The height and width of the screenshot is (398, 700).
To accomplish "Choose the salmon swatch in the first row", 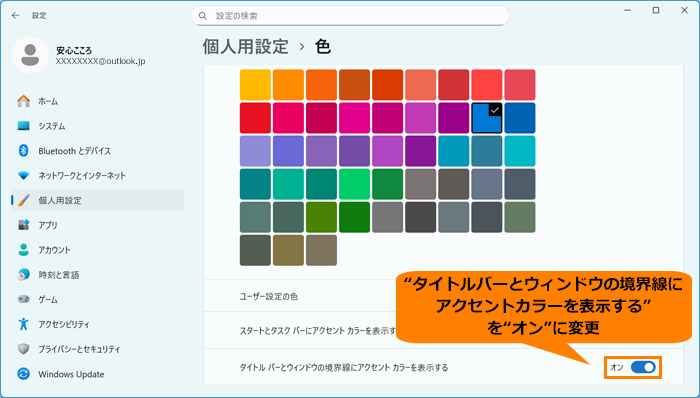I will point(421,85).
